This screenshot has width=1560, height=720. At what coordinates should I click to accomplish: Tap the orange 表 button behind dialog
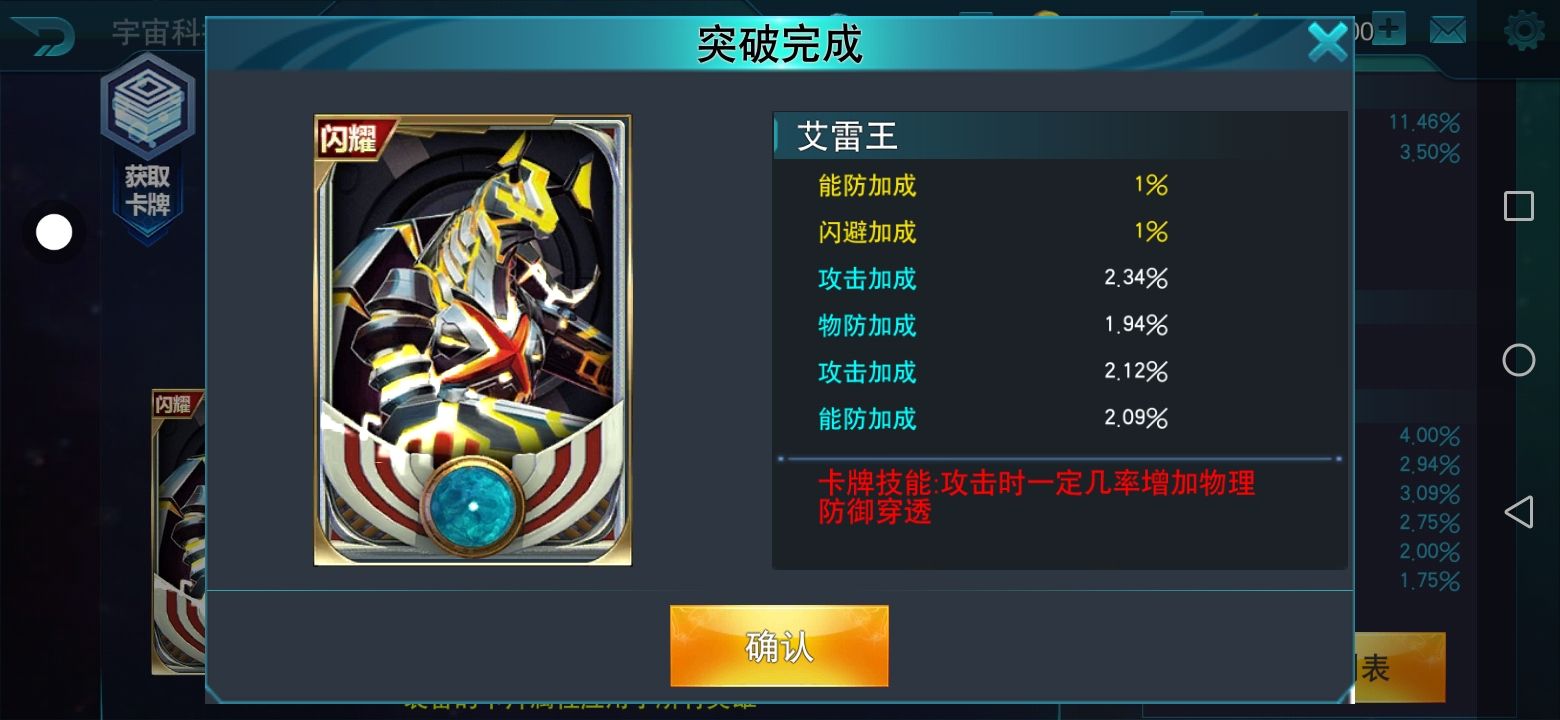pos(1398,668)
